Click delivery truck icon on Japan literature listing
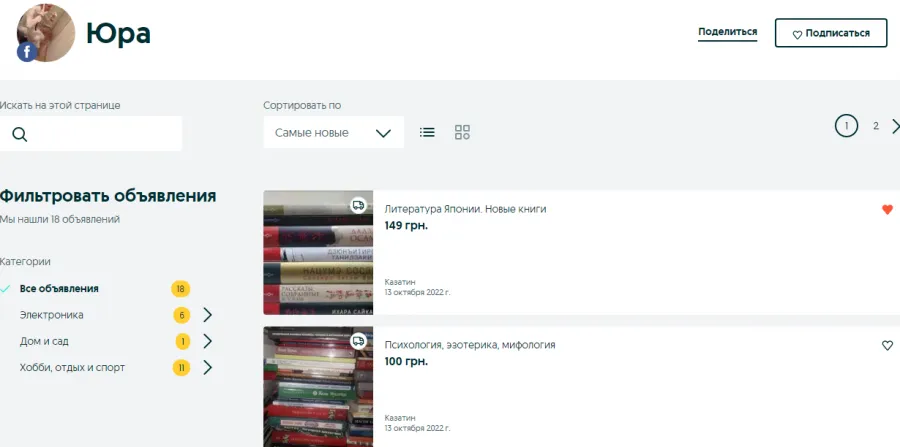 point(359,205)
